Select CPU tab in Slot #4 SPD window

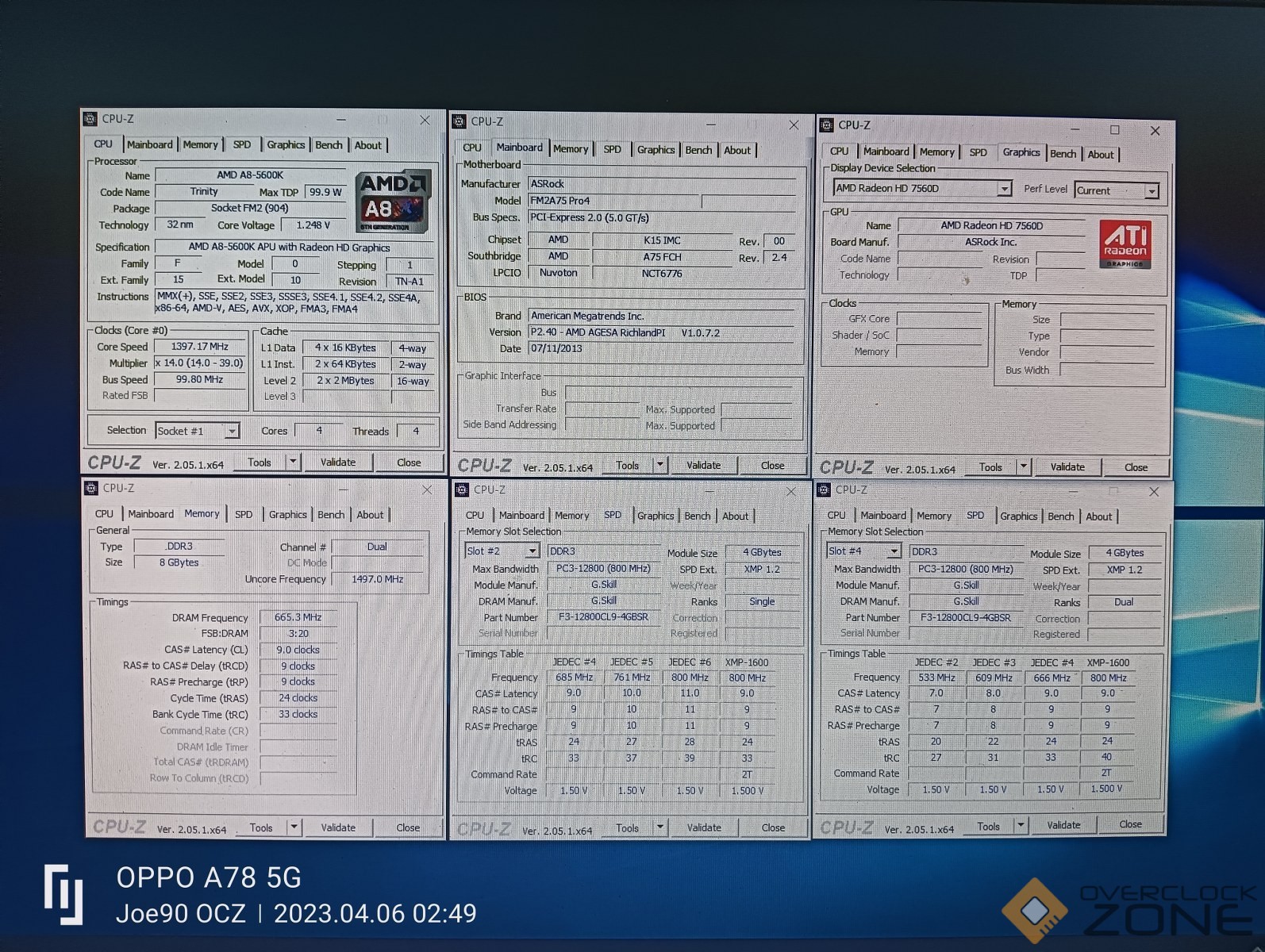(836, 516)
